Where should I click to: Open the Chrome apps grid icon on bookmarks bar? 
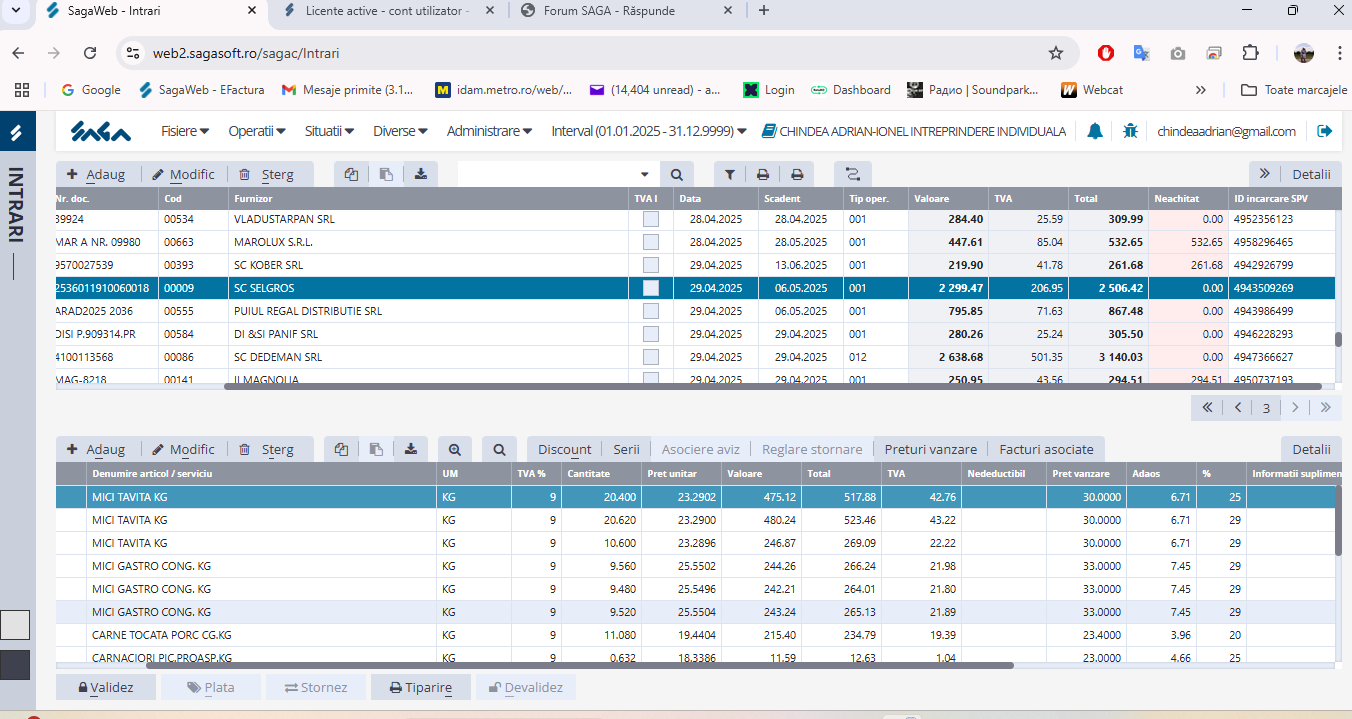click(x=22, y=89)
